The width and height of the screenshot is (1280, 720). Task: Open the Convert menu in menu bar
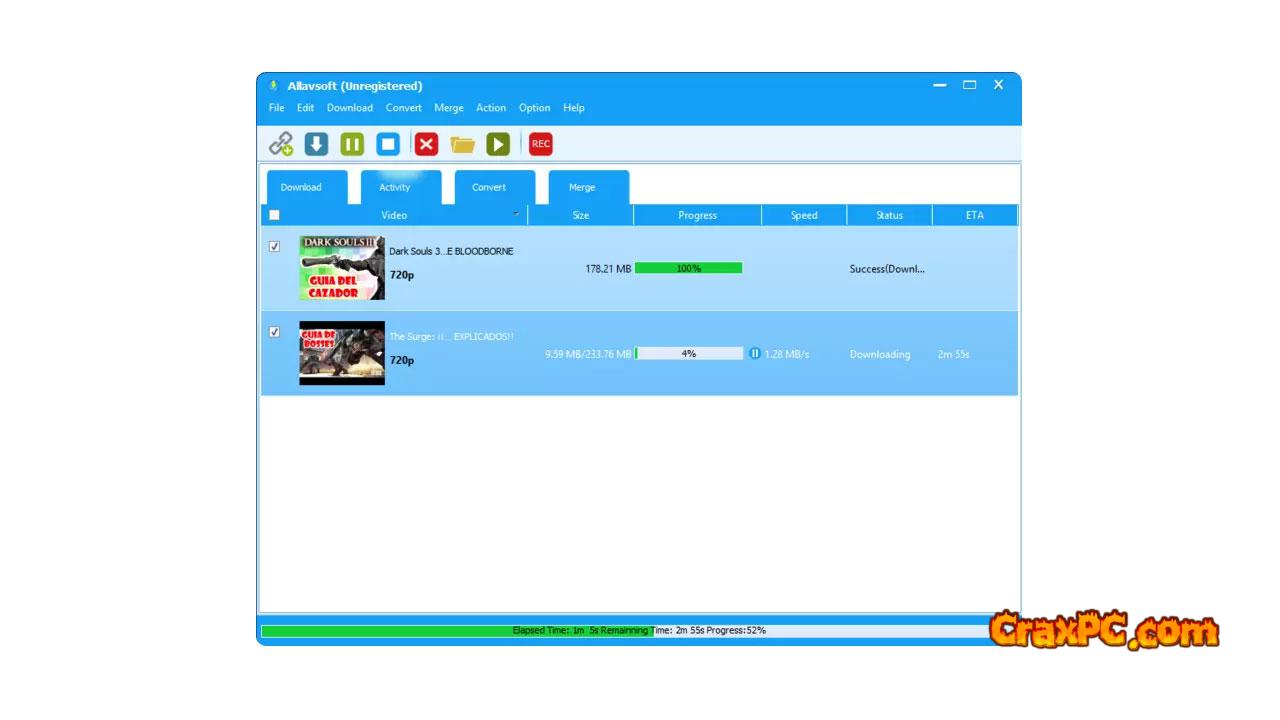(404, 108)
